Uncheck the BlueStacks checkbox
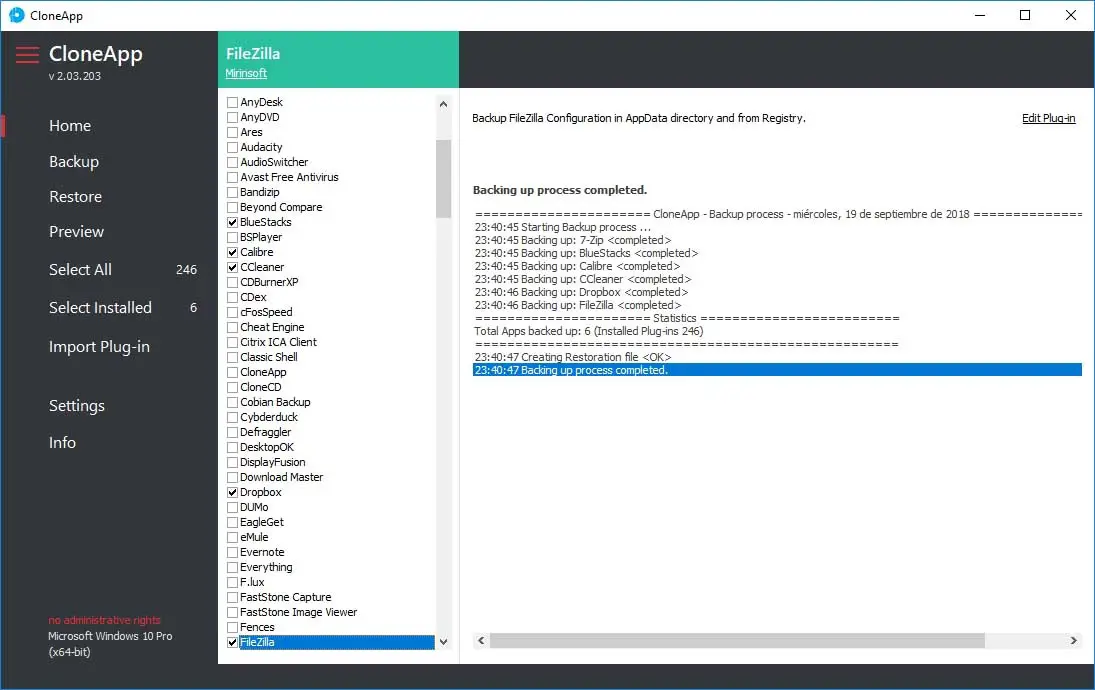1095x690 pixels. pos(233,223)
